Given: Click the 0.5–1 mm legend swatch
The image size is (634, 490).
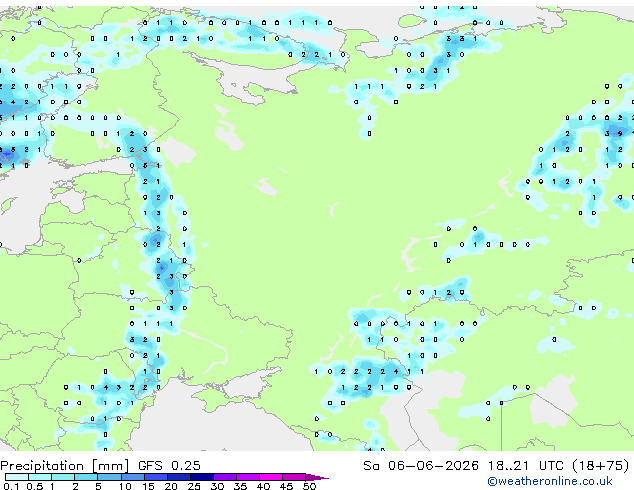Looking at the screenshot, I should pyautogui.click(x=40, y=477).
